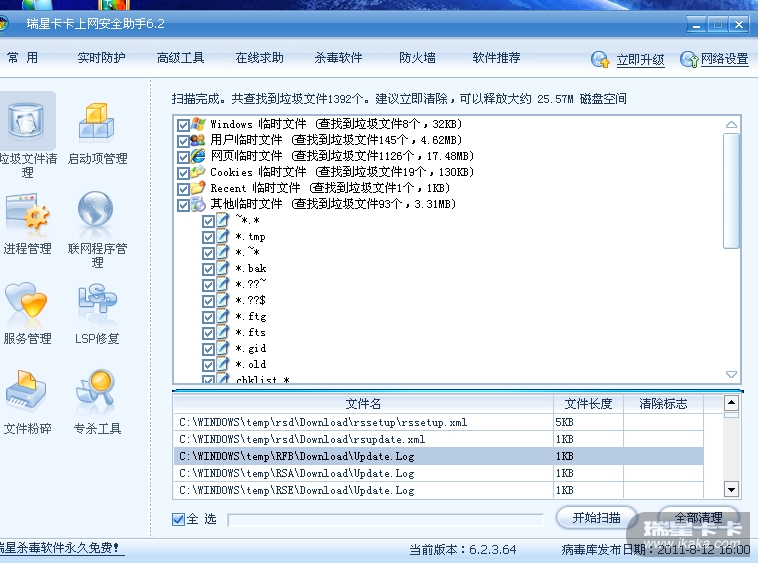Open 进程管理 process manager icon
Viewport: 758px width, 563px height.
tap(27, 212)
